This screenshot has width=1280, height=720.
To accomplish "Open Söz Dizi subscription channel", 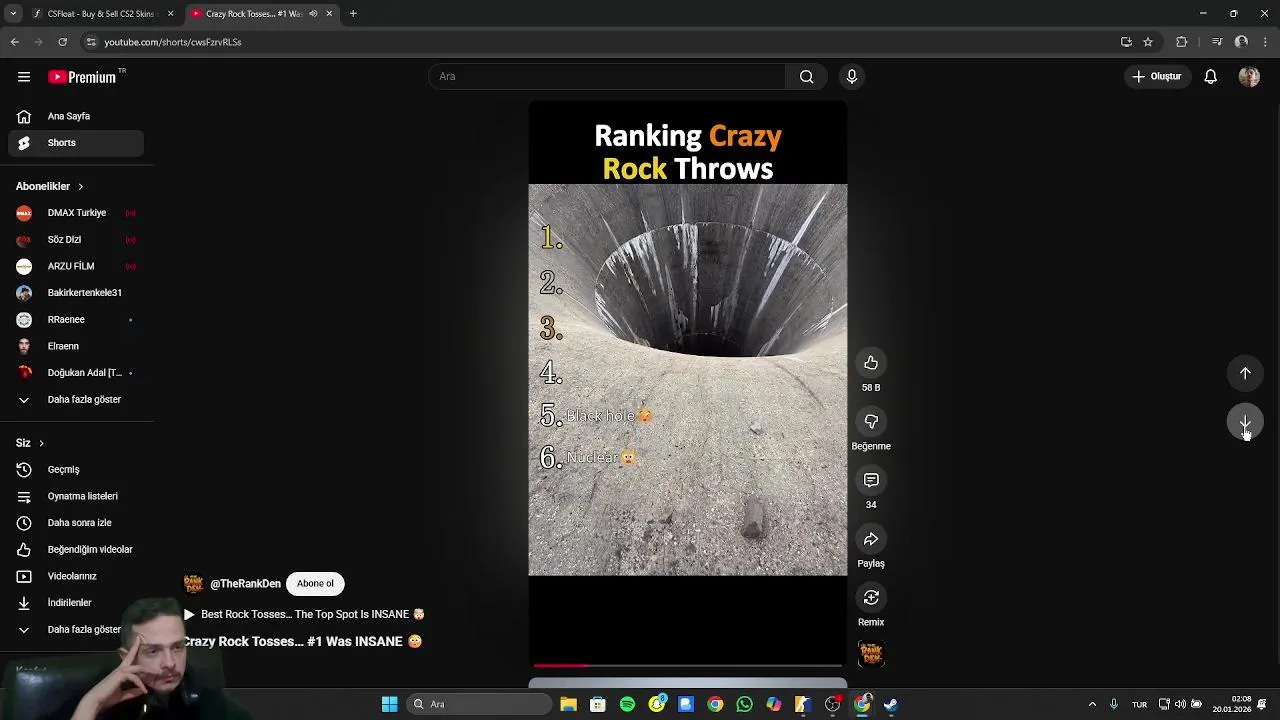I will point(76,240).
